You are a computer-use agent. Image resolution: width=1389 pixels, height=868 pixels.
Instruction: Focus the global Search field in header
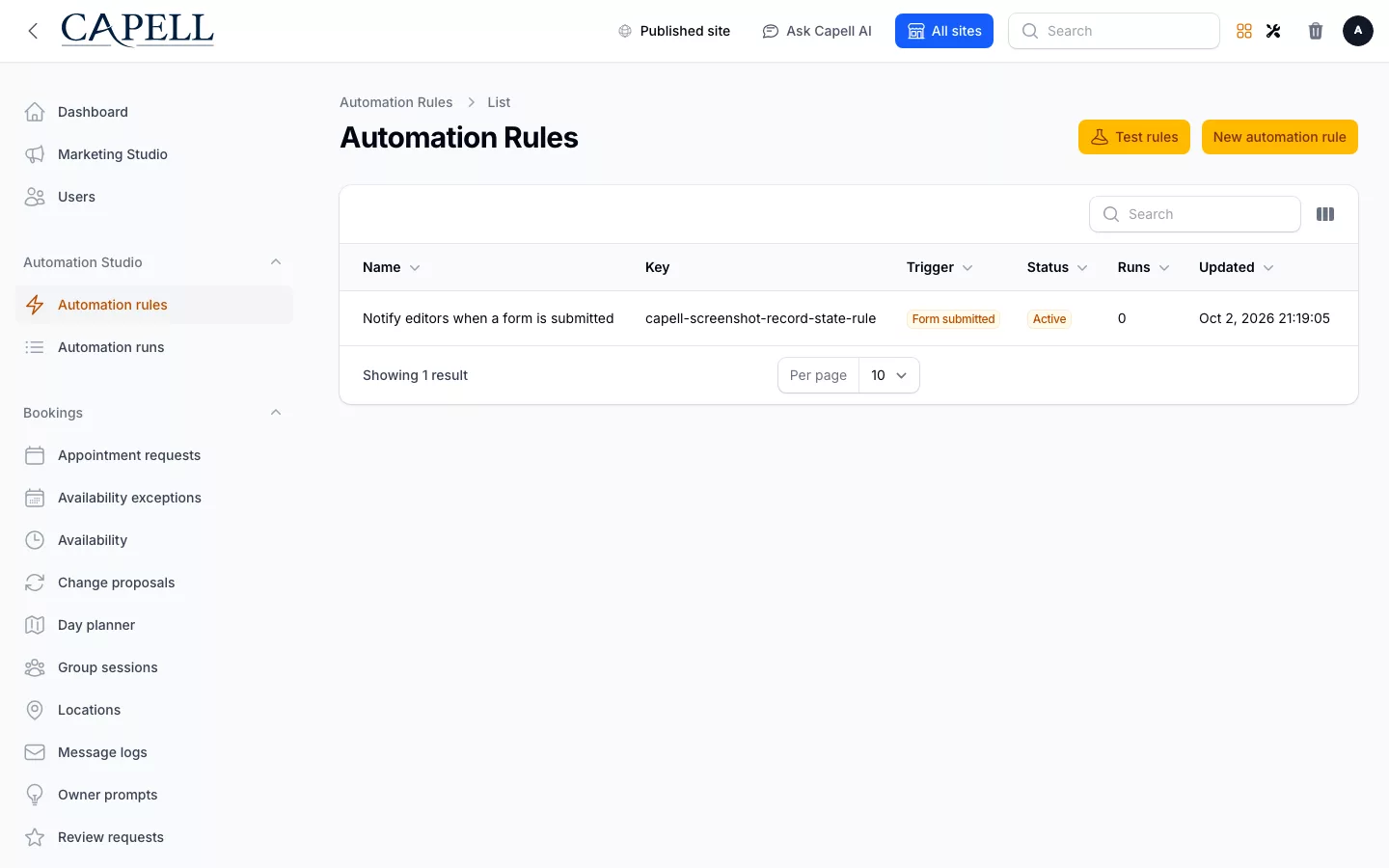[1114, 31]
